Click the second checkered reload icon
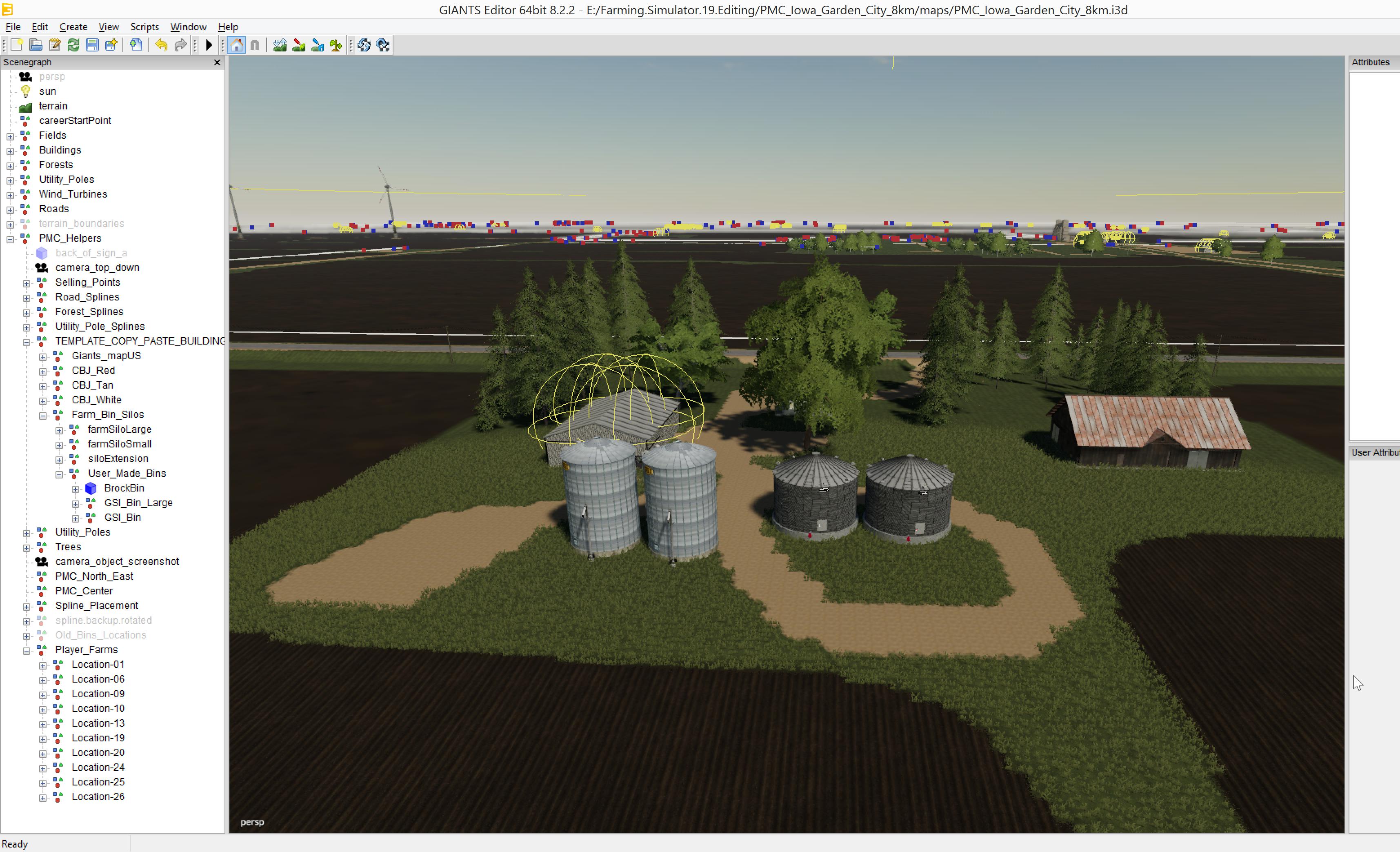Screen dimensions: 1400x852 pos(383,45)
